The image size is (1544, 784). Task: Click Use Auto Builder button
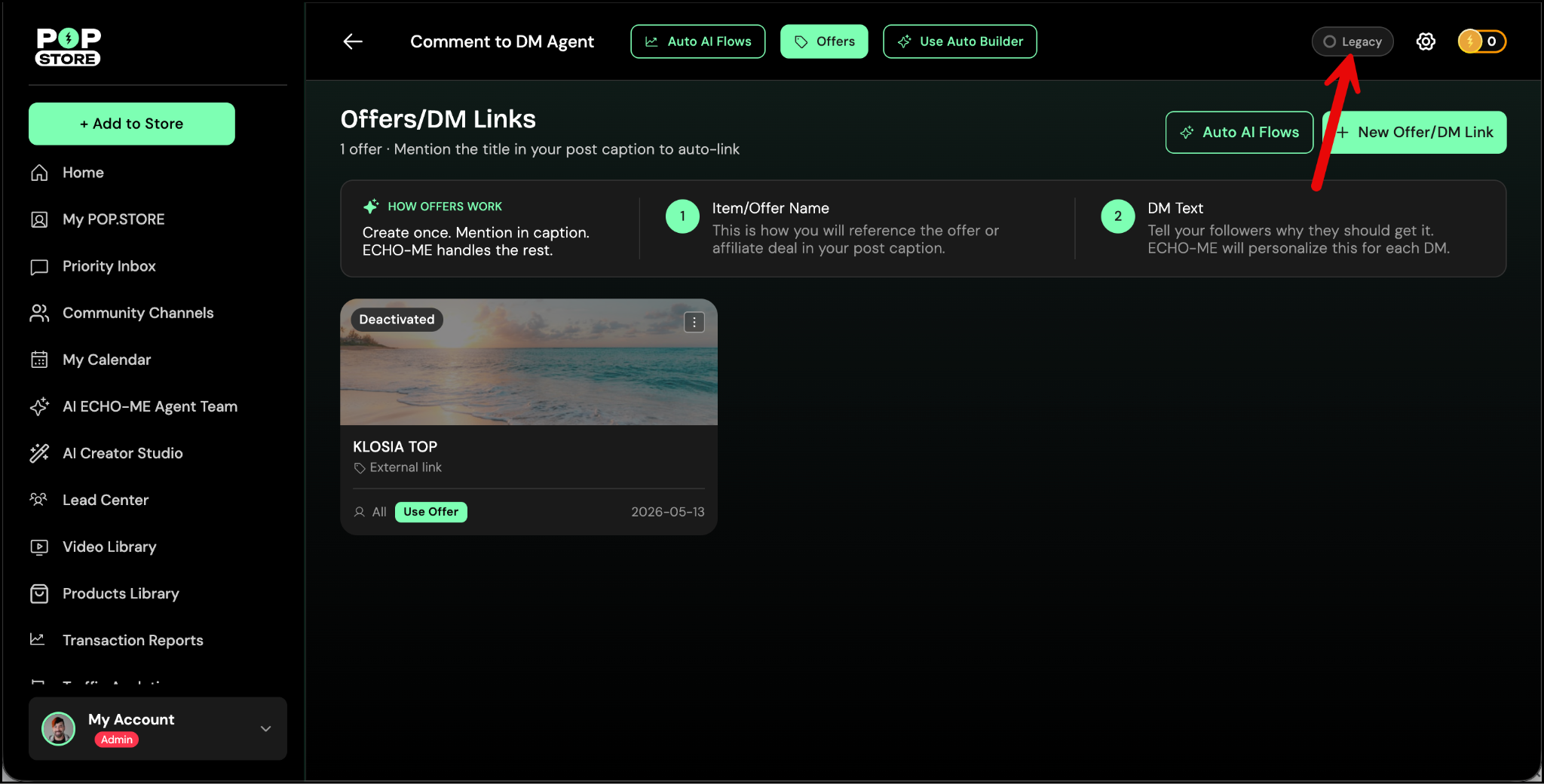click(960, 41)
